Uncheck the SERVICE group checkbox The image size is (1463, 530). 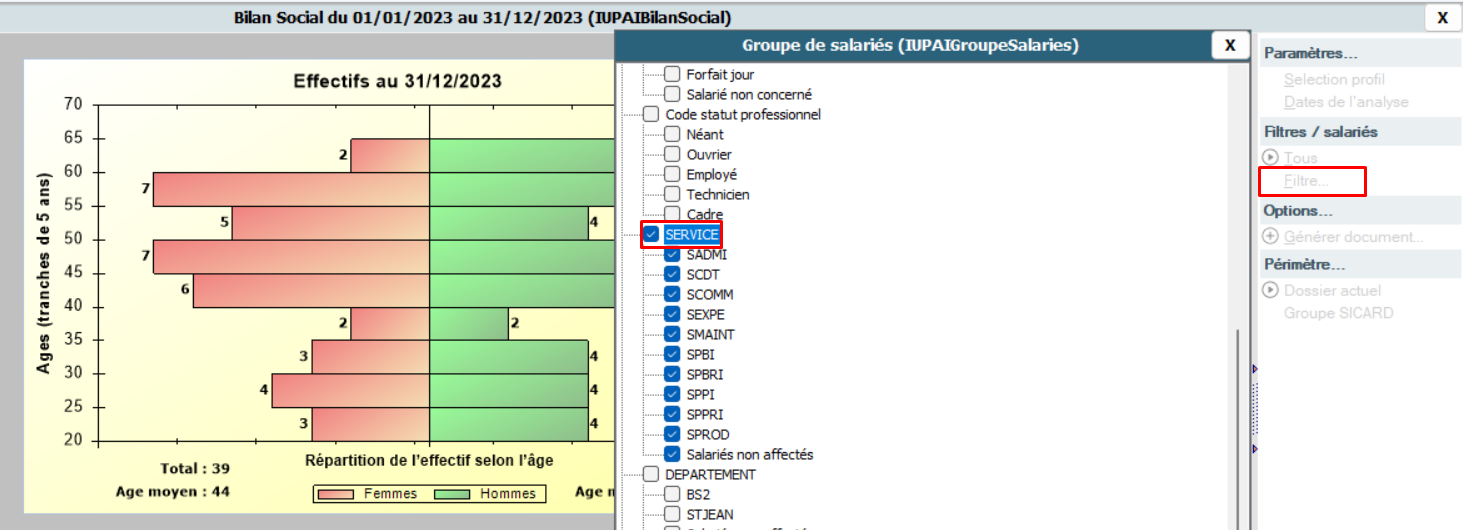651,234
